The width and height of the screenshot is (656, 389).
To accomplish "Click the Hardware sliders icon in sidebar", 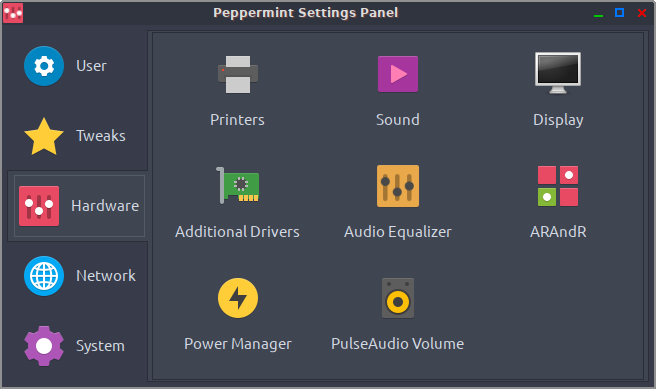I will pos(39,206).
